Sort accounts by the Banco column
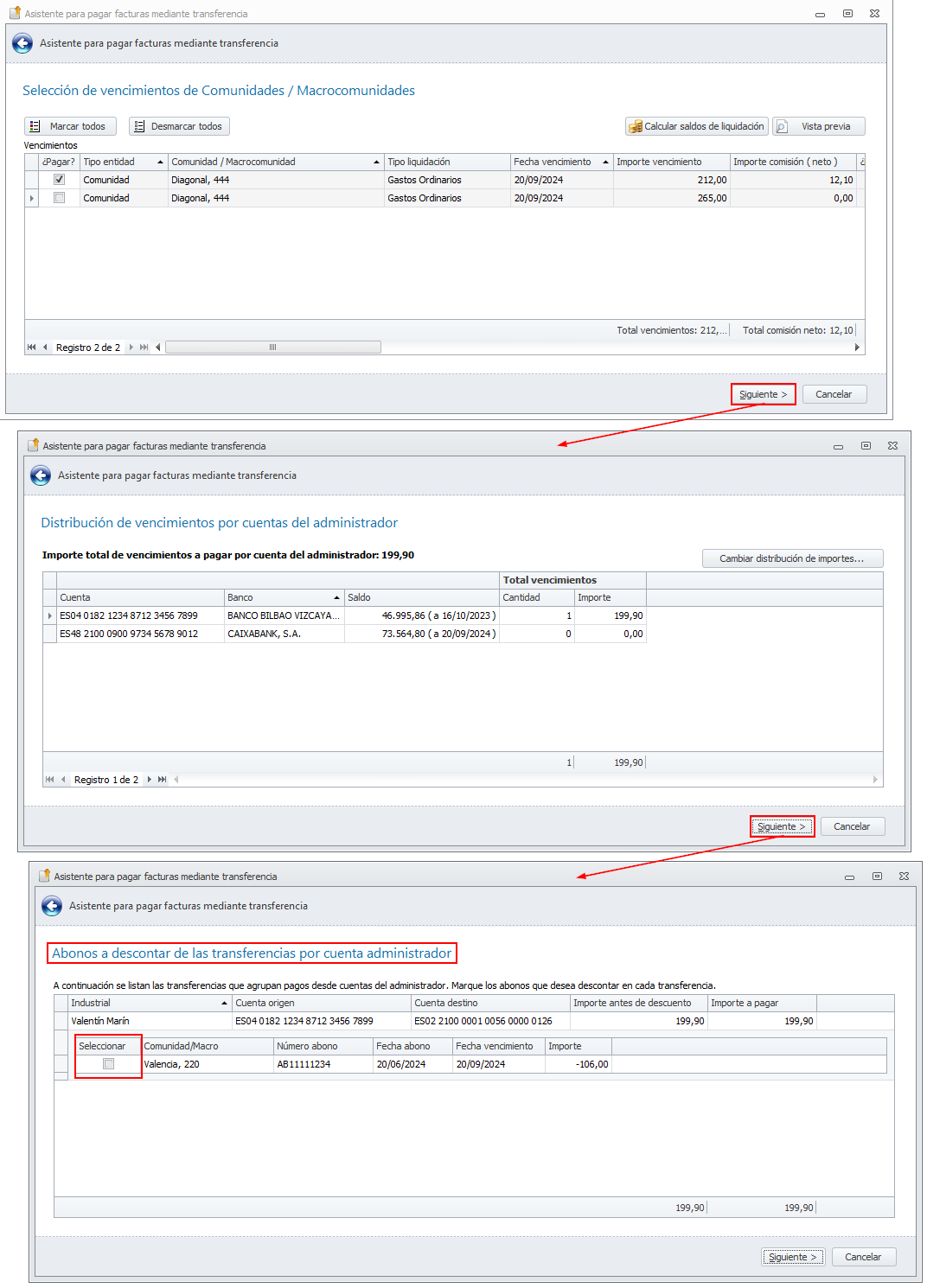The height and width of the screenshot is (1288, 927). click(284, 597)
